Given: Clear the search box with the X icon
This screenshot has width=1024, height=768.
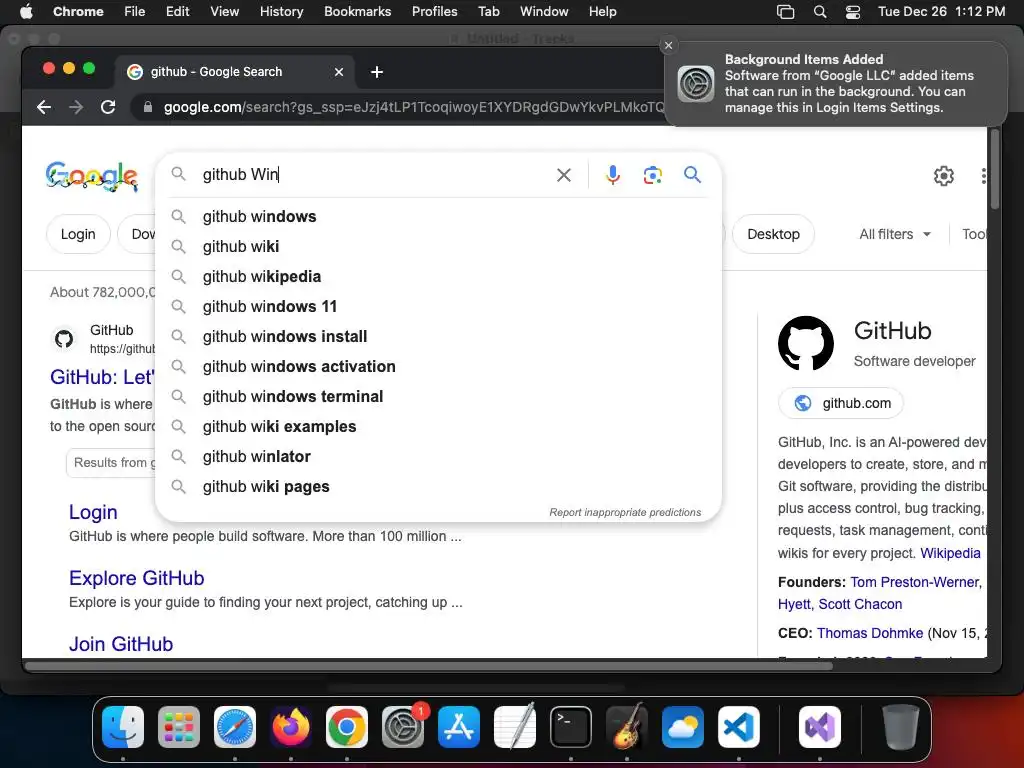Looking at the screenshot, I should click(564, 175).
